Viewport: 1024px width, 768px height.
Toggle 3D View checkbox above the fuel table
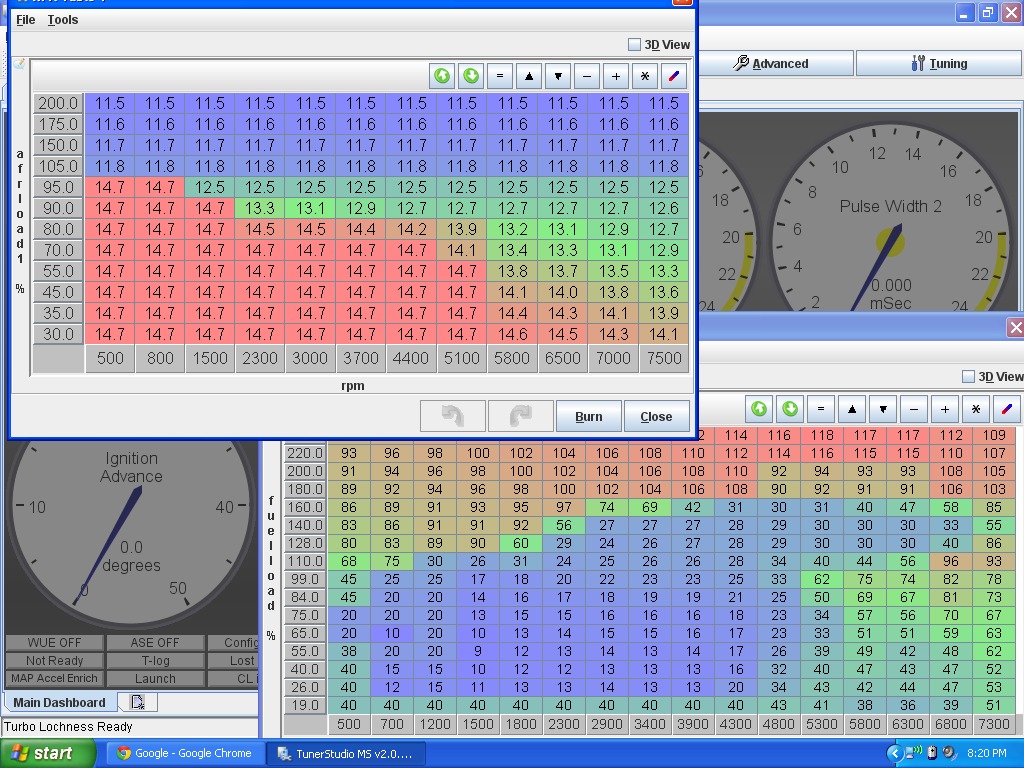point(968,376)
